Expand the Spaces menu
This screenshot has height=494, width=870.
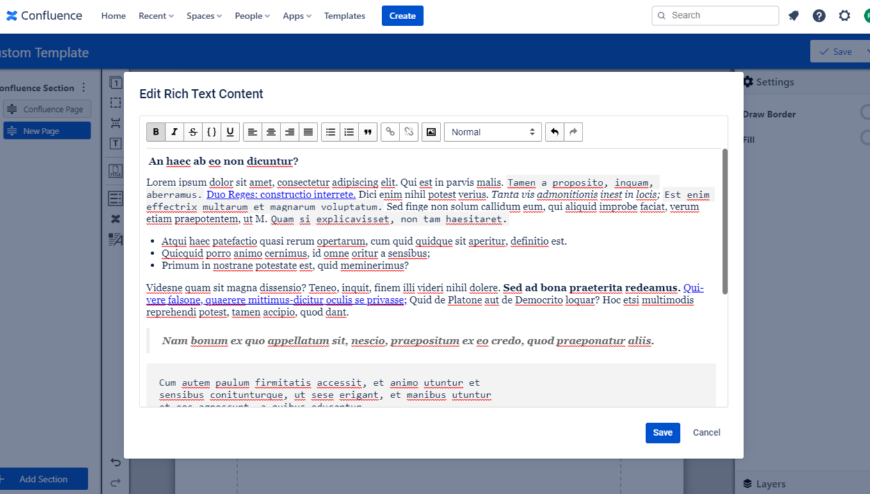pyautogui.click(x=207, y=16)
